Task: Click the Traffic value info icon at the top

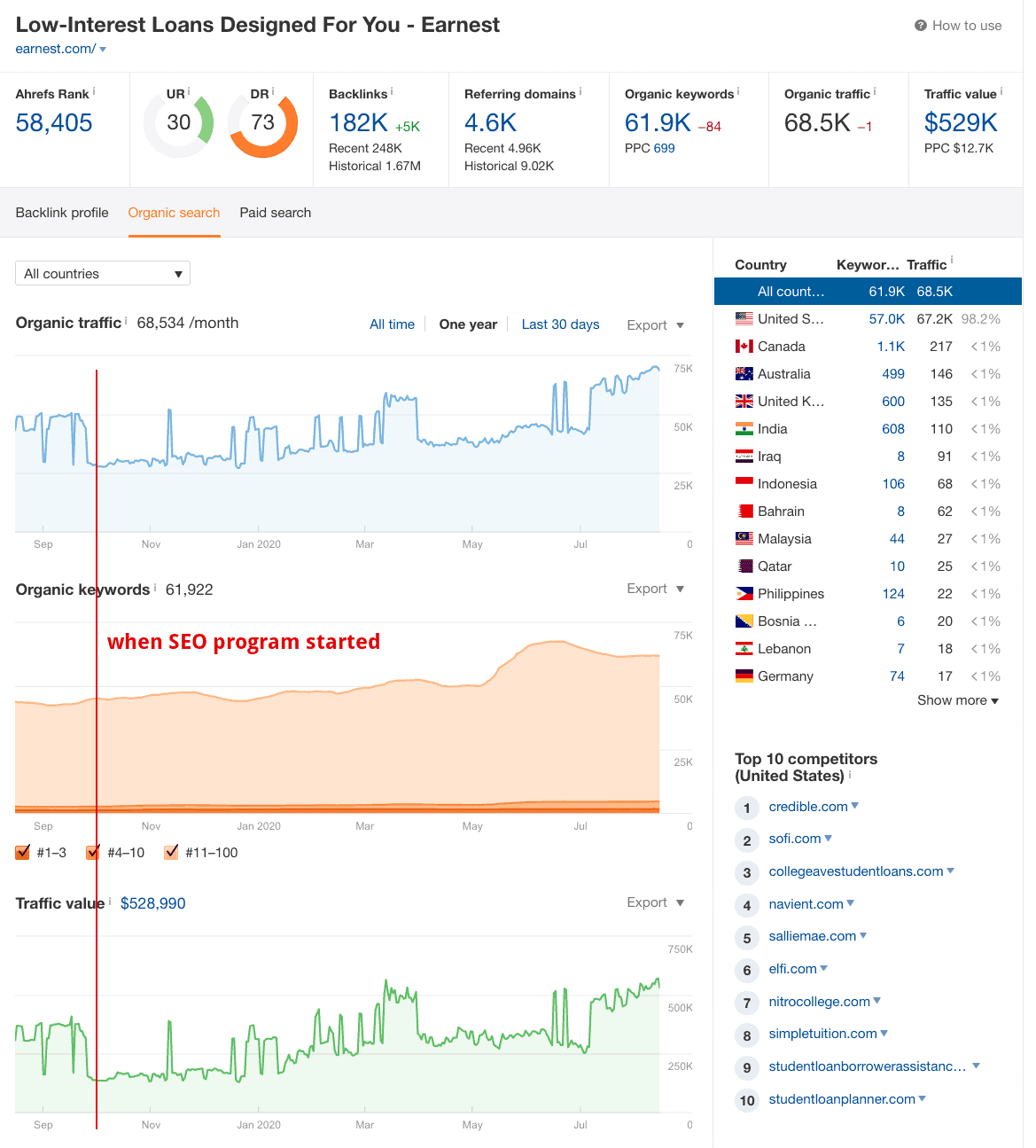Action: (x=1001, y=91)
